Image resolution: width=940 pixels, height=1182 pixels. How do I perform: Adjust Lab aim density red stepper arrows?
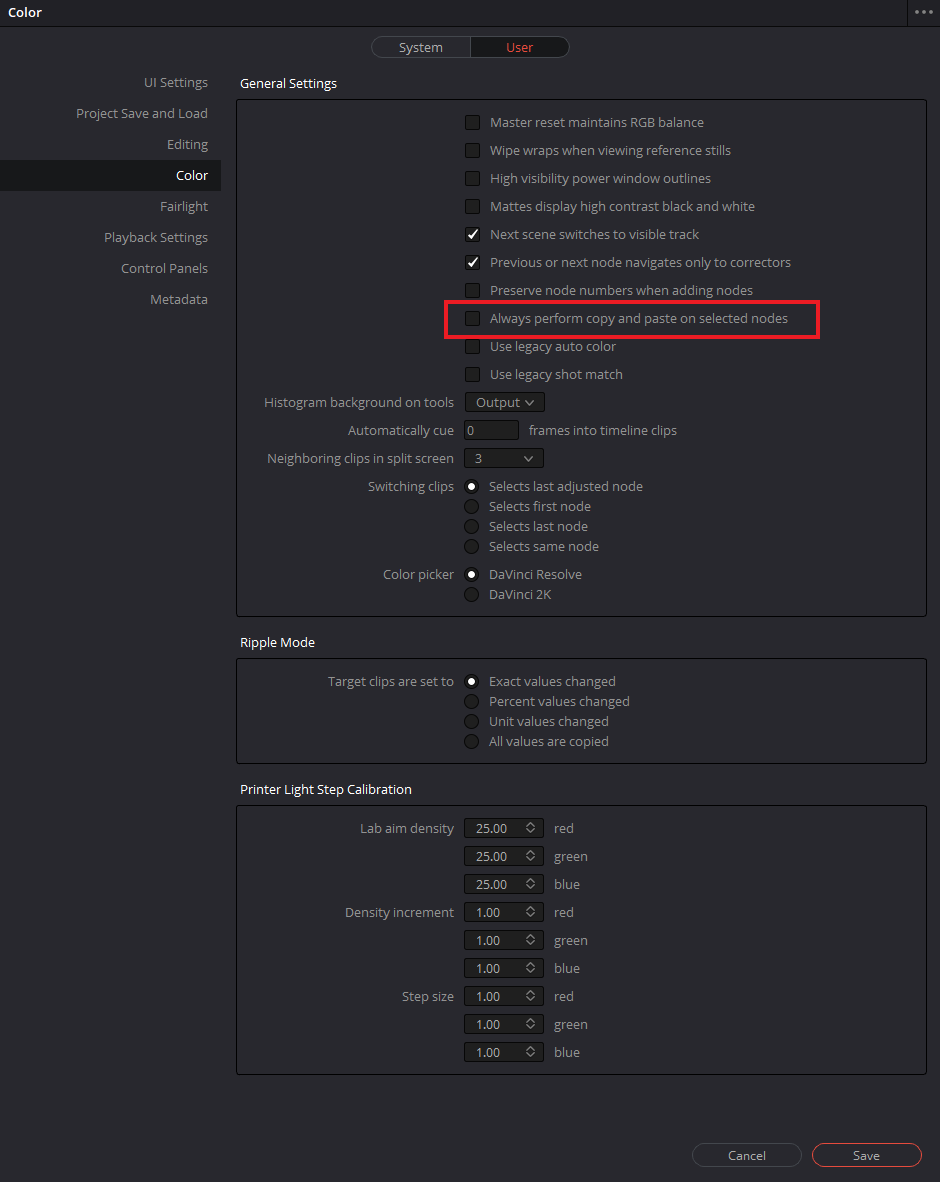531,828
